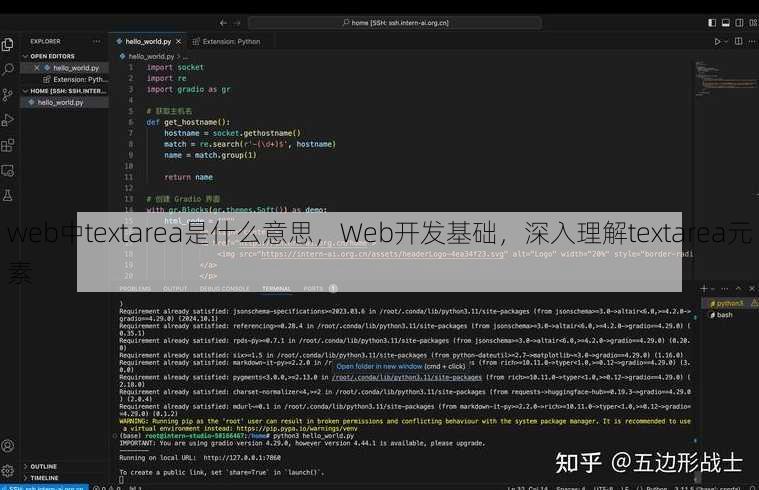Open hello_world.py in the HOME folder tree
The width and height of the screenshot is (759, 490).
(x=61, y=103)
